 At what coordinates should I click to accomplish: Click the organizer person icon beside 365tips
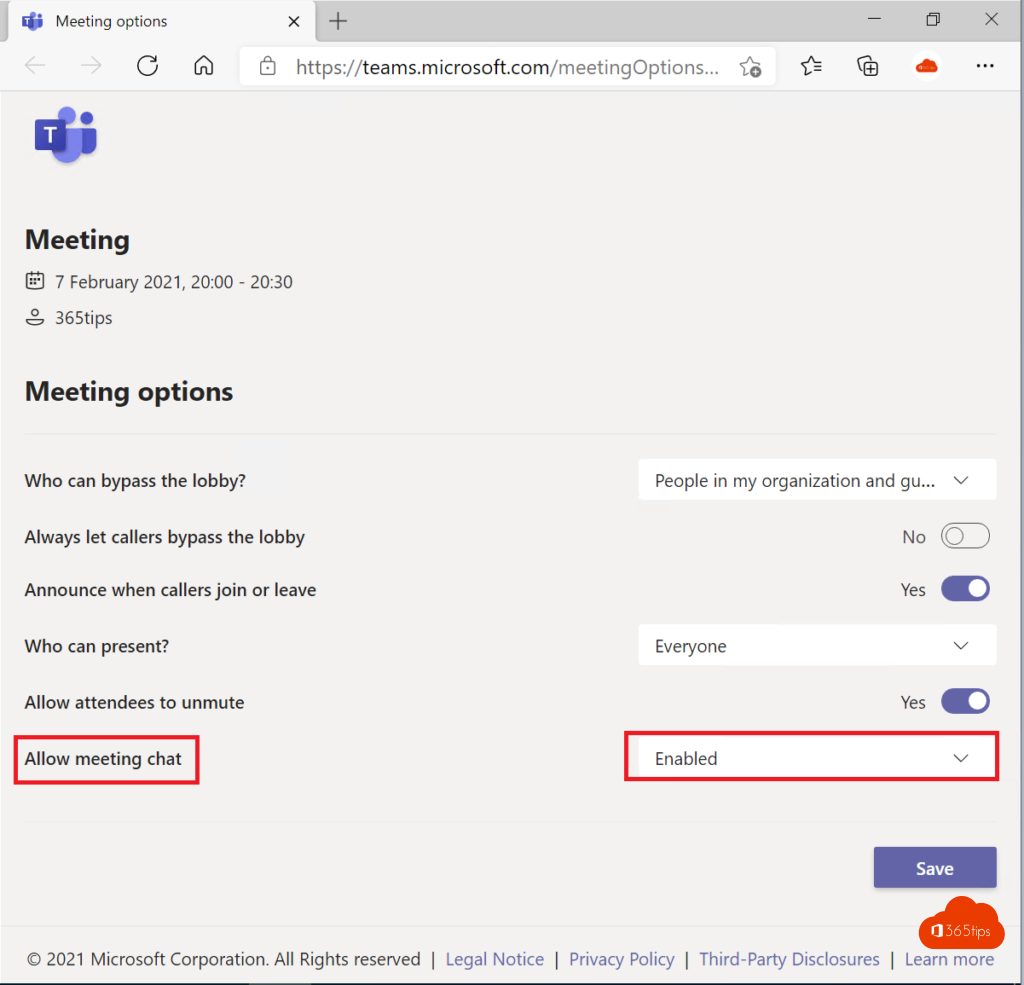pyautogui.click(x=35, y=317)
